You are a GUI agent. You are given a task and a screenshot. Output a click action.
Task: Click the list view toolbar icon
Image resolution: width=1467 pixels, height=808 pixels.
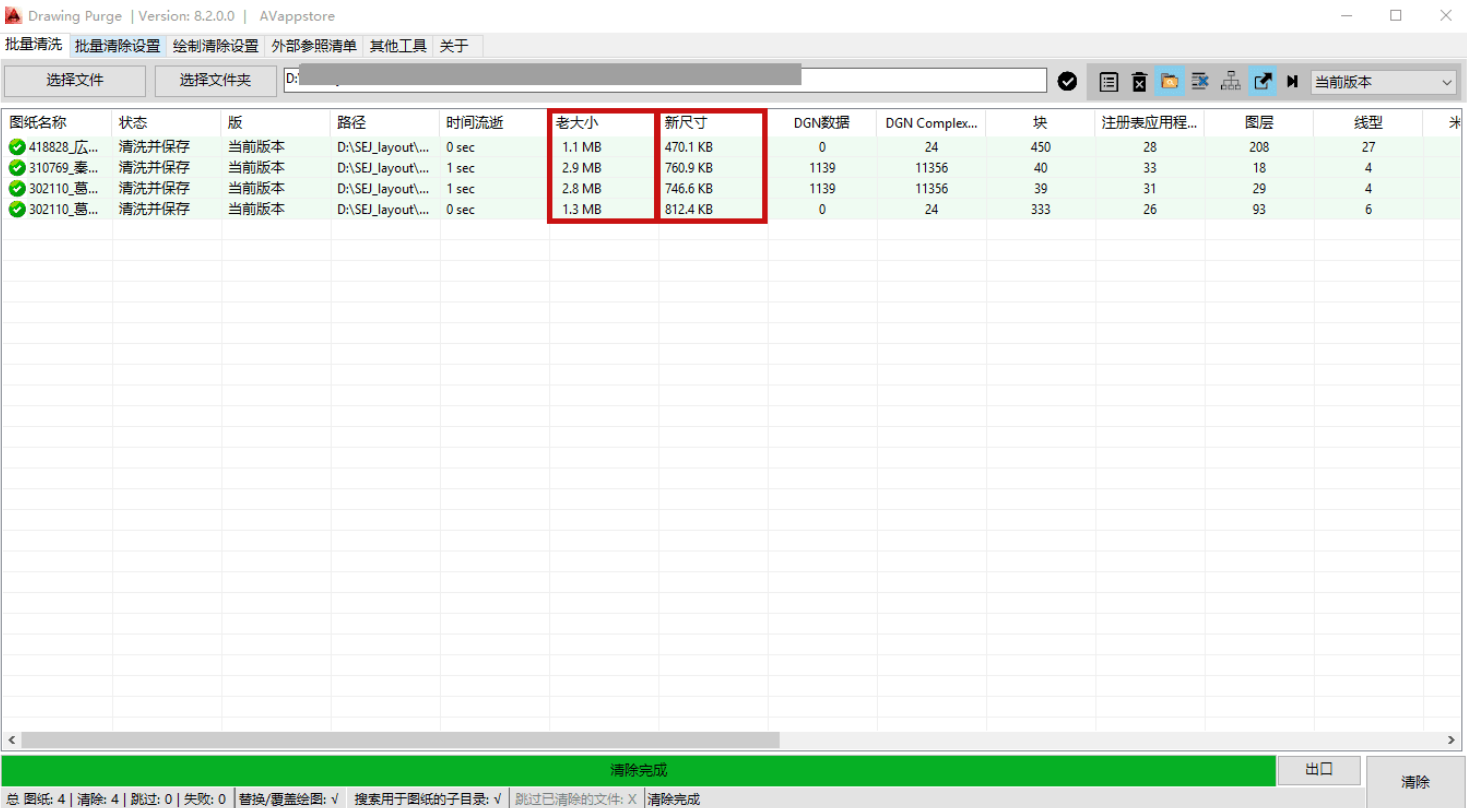click(1108, 82)
